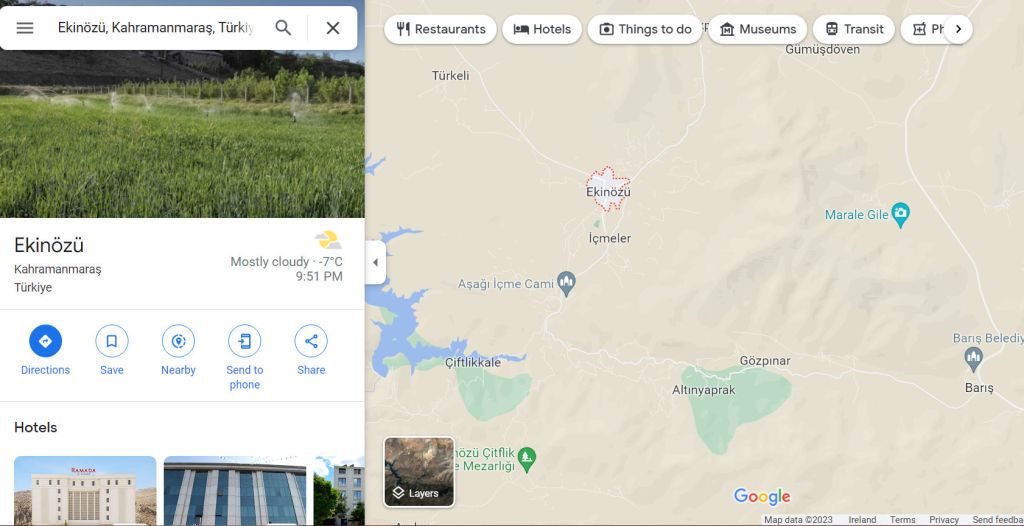Click the Ekinözü search input field
The width and height of the screenshot is (1024, 526).
155,28
